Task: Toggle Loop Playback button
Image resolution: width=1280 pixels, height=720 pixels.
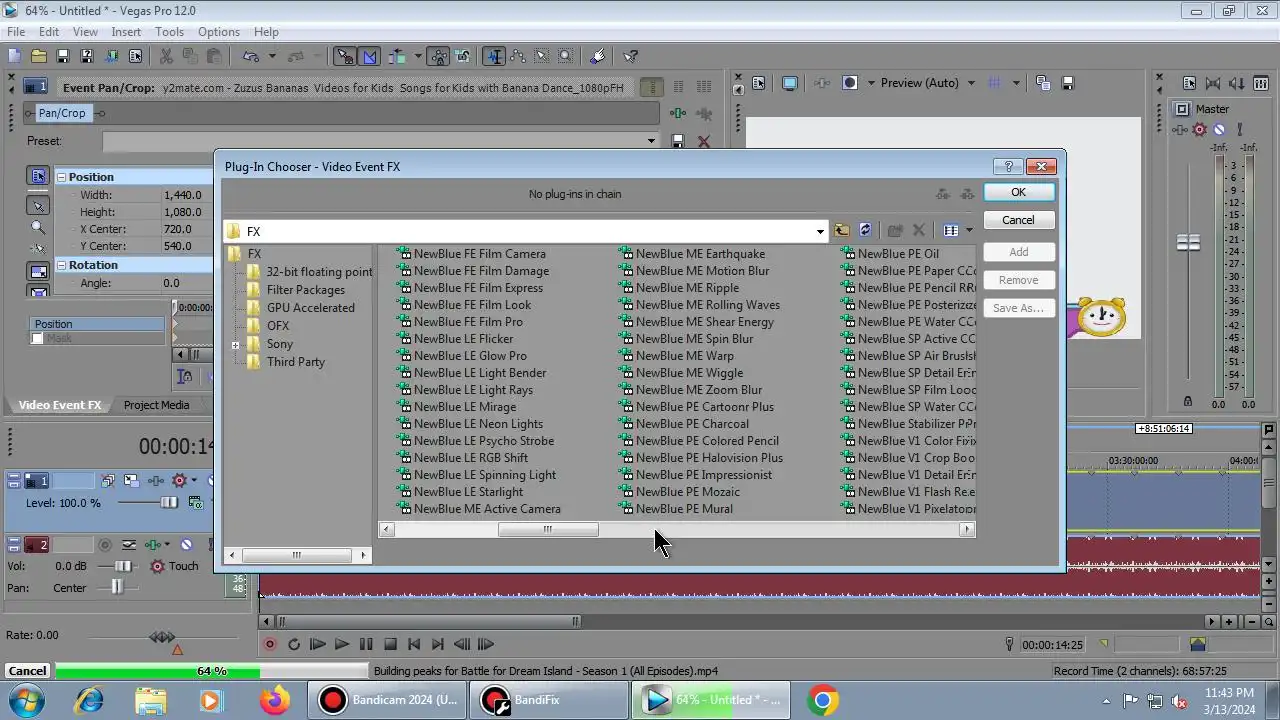Action: point(294,645)
